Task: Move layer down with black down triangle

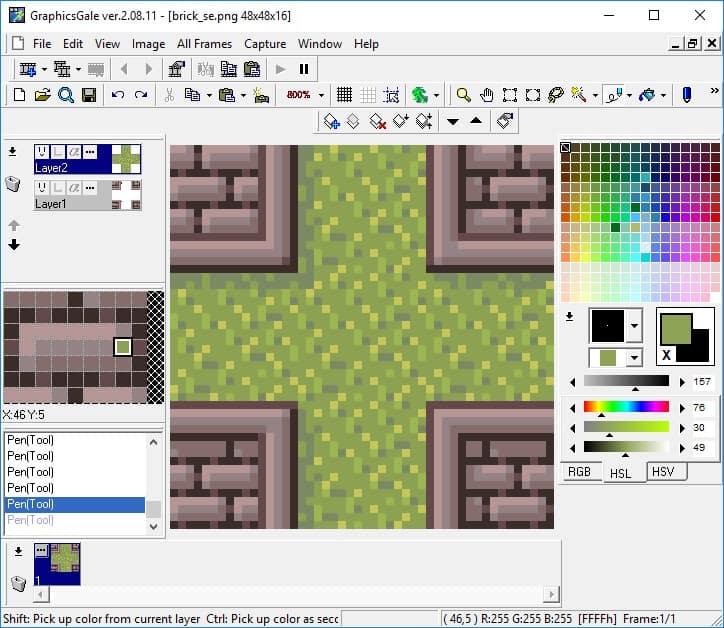Action: pyautogui.click(x=452, y=121)
